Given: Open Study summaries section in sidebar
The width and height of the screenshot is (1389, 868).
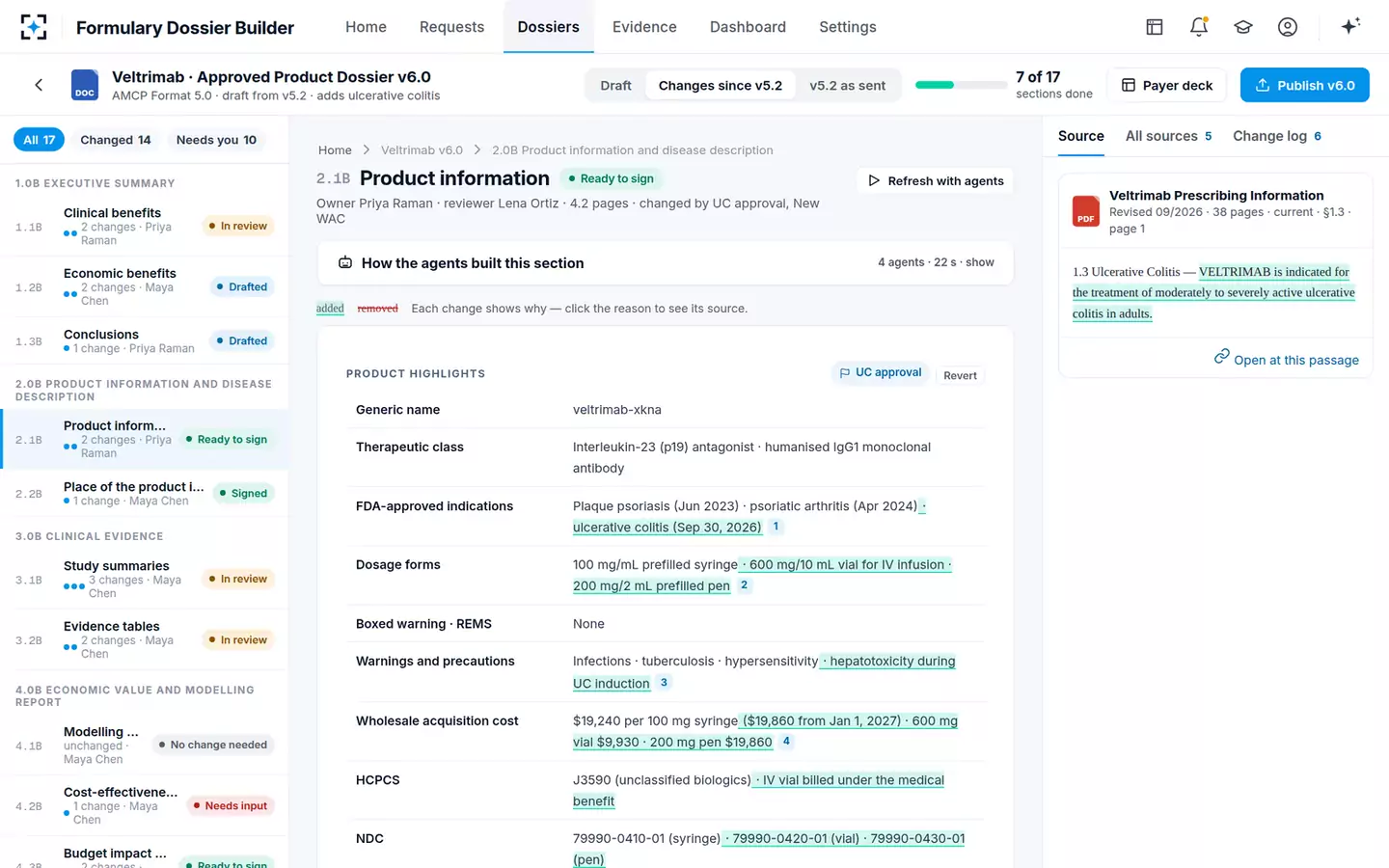Looking at the screenshot, I should 145,579.
